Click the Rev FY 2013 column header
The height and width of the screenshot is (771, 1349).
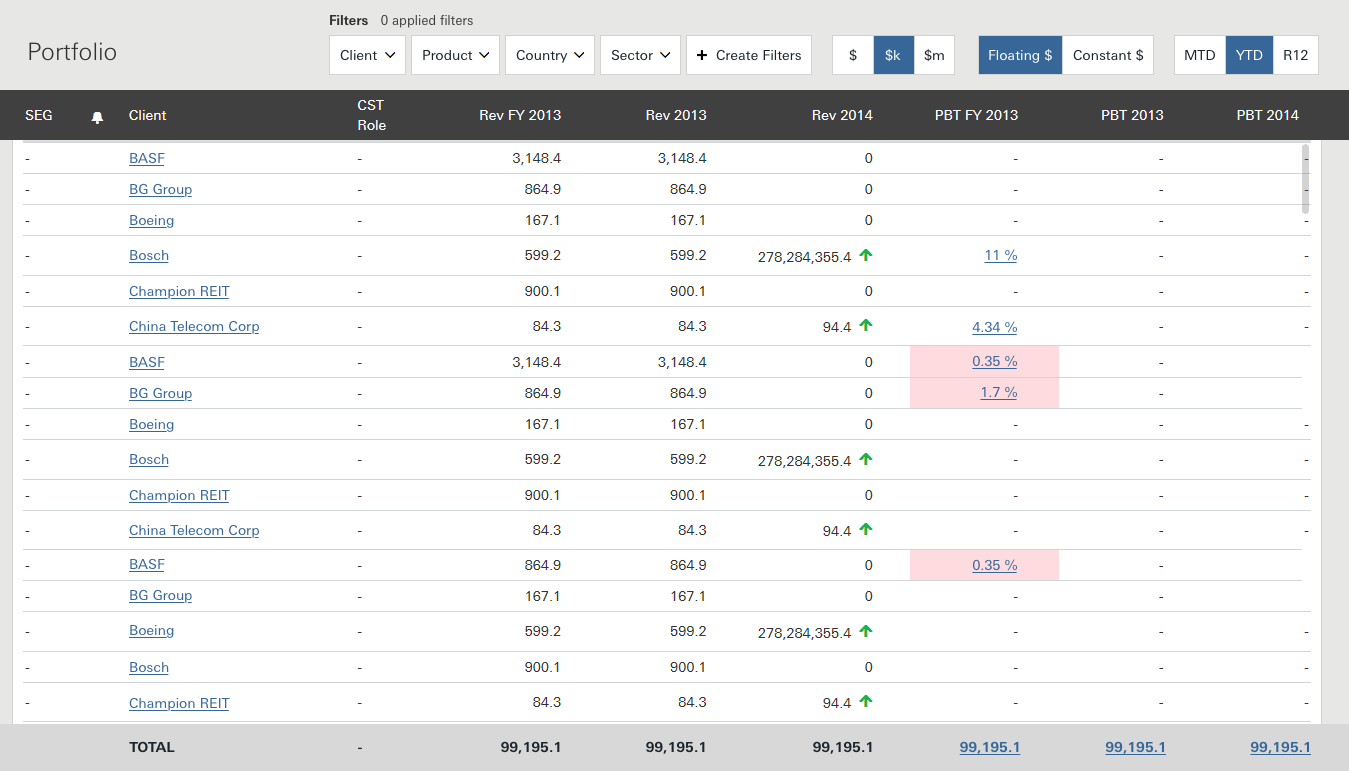tap(520, 115)
